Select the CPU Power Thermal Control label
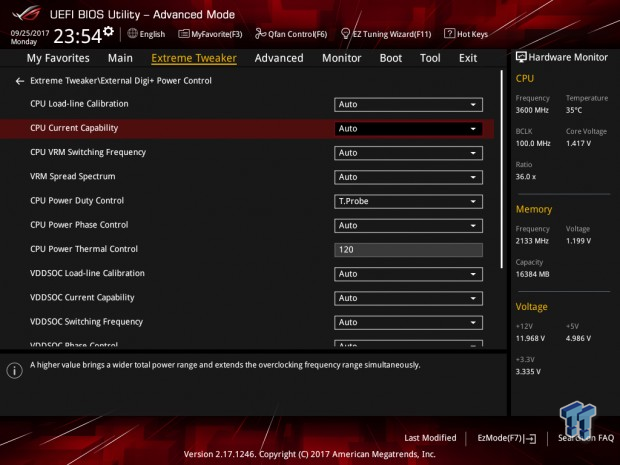The height and width of the screenshot is (465, 620). (x=84, y=249)
